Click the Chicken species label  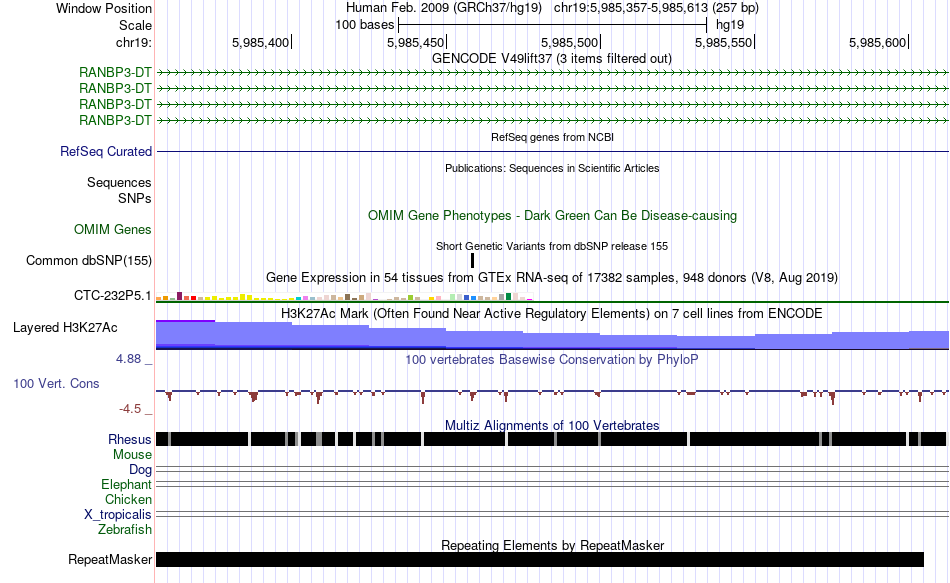click(x=128, y=499)
